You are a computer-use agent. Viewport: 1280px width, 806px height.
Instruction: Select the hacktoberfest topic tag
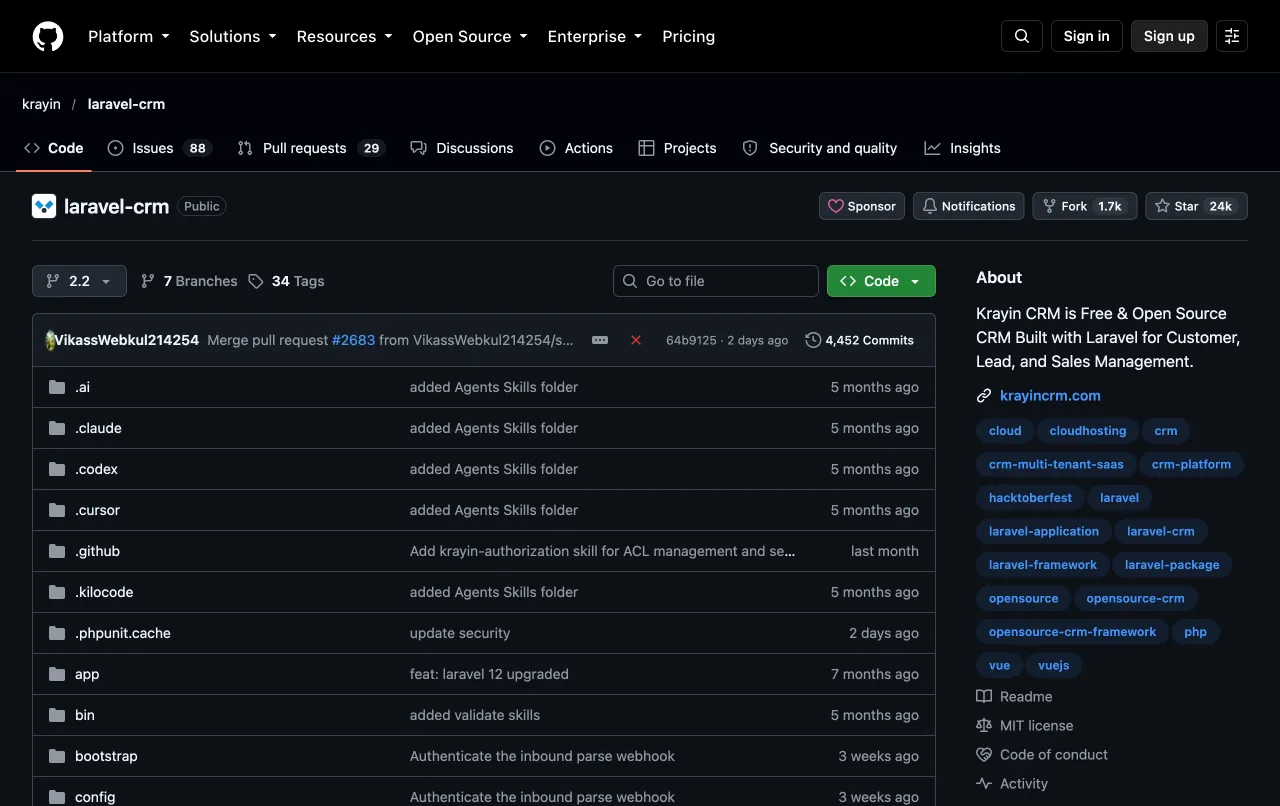pyautogui.click(x=1030, y=498)
